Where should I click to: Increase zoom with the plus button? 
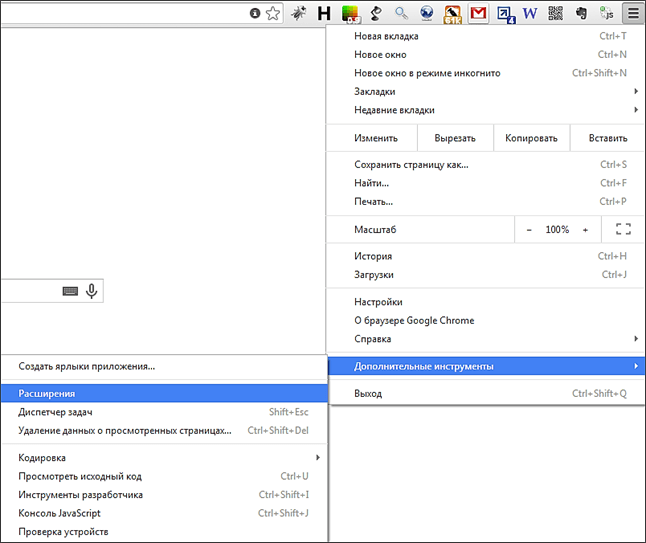585,229
